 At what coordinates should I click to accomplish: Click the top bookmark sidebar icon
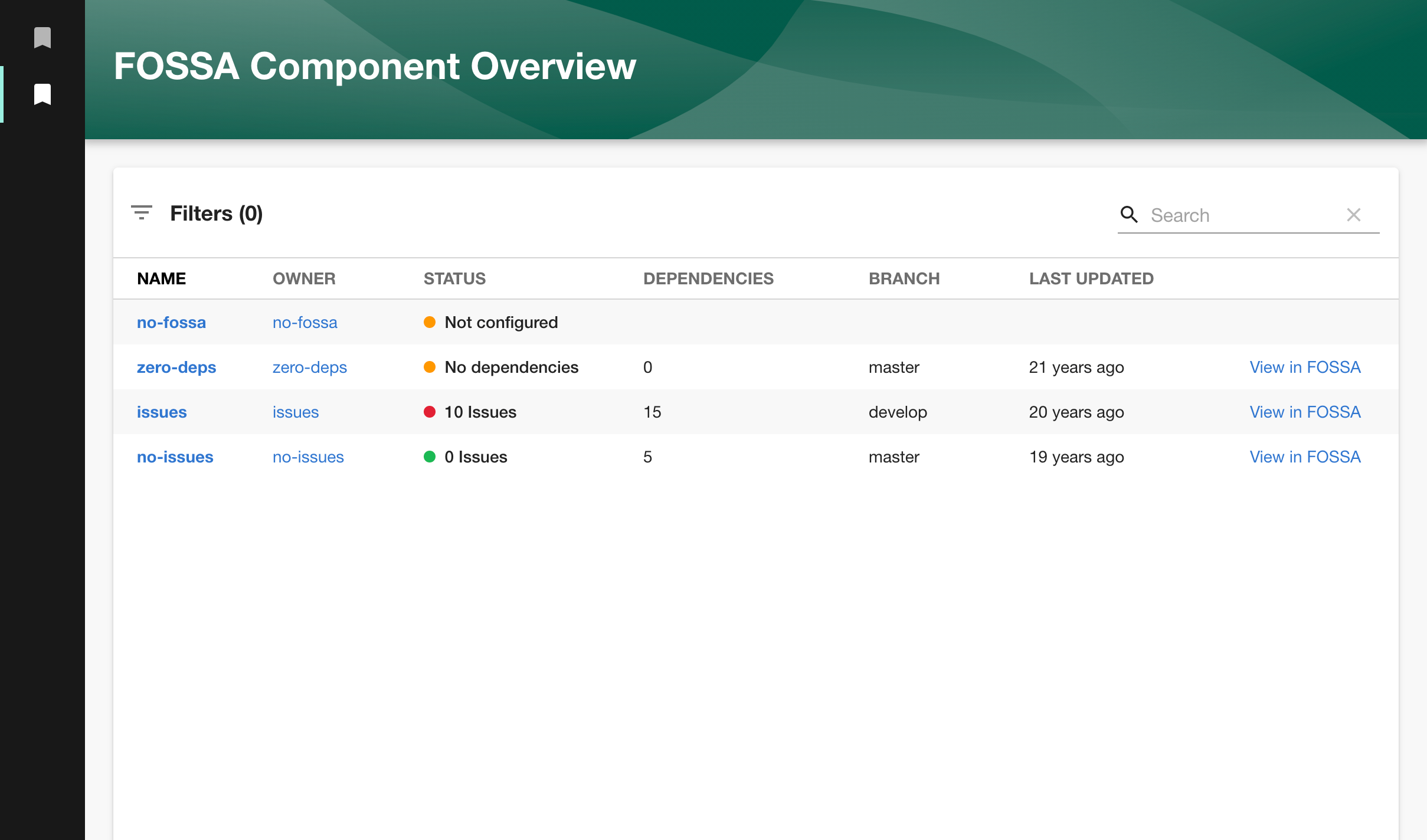coord(42,38)
